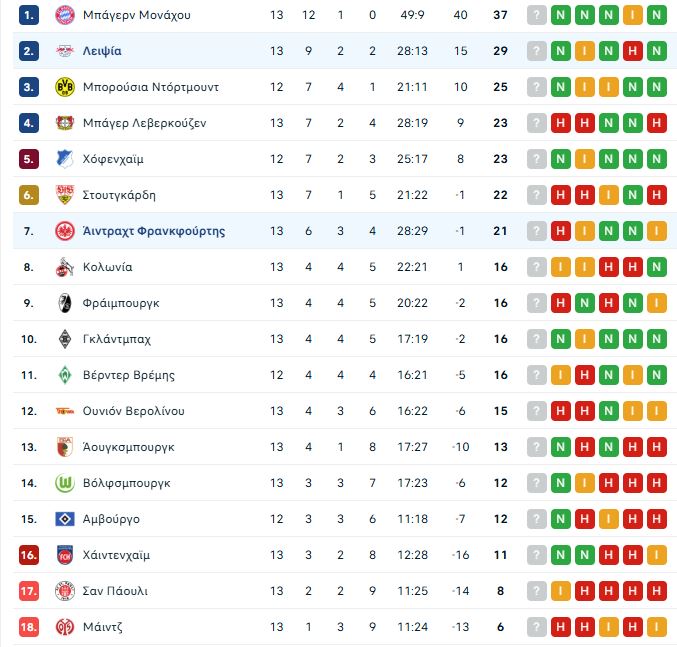The height and width of the screenshot is (647, 677).
Task: Open the Bayer Leverkusen club logo
Action: 64,123
